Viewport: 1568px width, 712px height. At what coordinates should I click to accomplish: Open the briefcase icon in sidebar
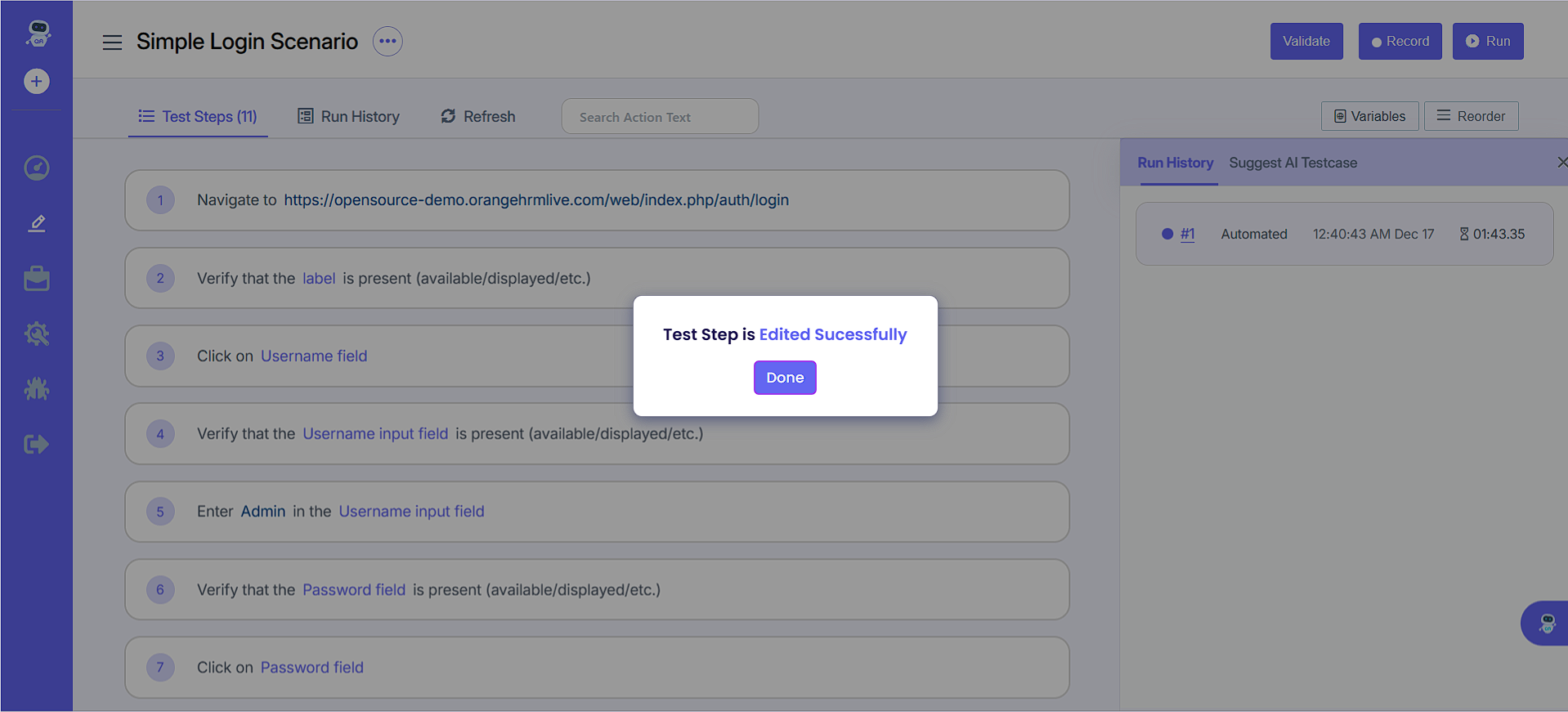click(x=37, y=279)
